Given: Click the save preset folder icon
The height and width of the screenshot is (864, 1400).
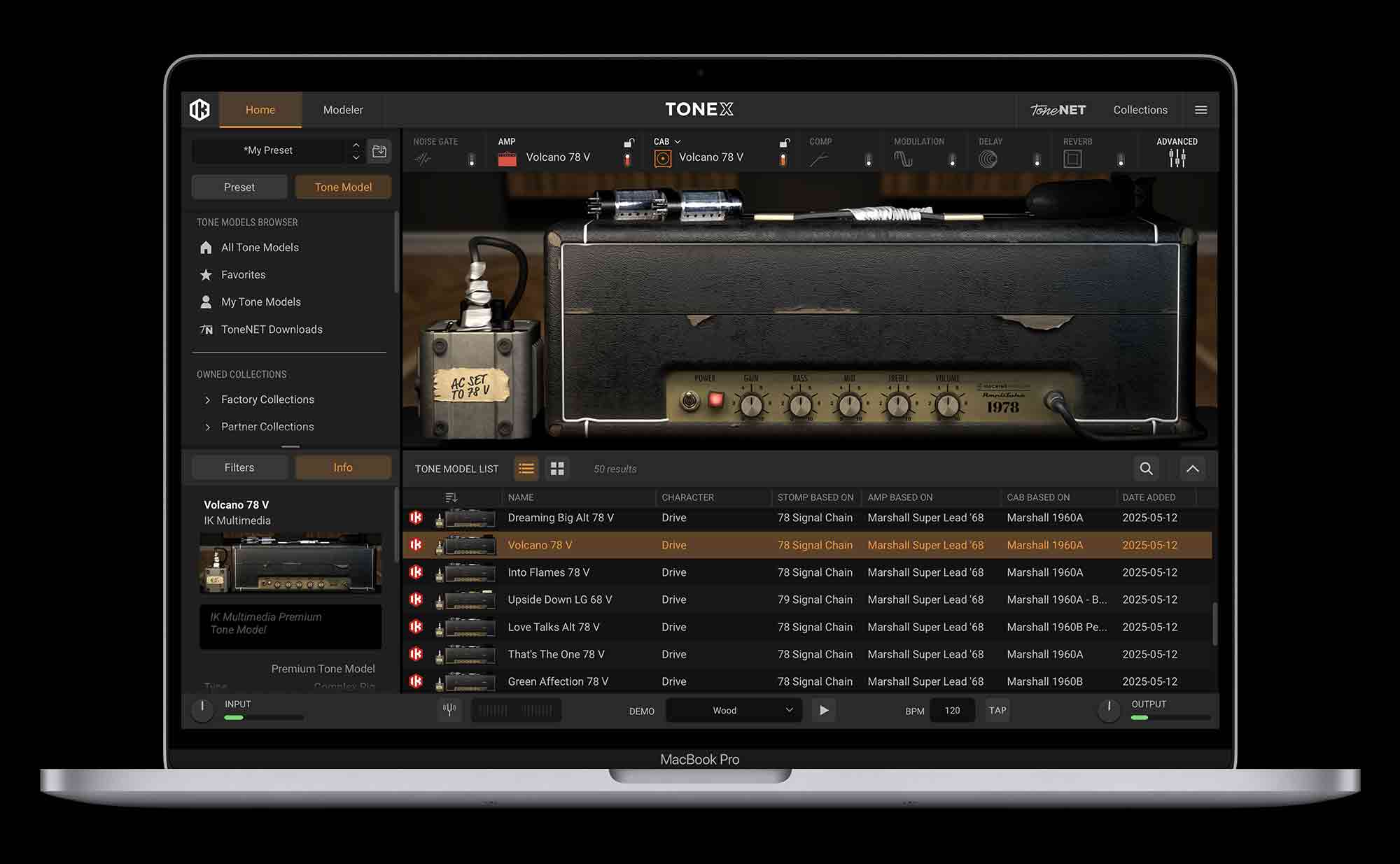Looking at the screenshot, I should coord(379,150).
